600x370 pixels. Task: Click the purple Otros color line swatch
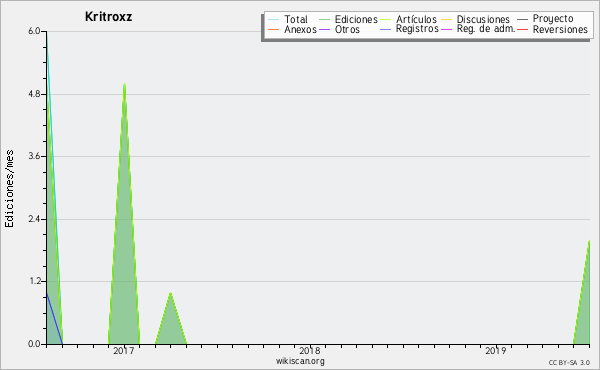coord(324,29)
